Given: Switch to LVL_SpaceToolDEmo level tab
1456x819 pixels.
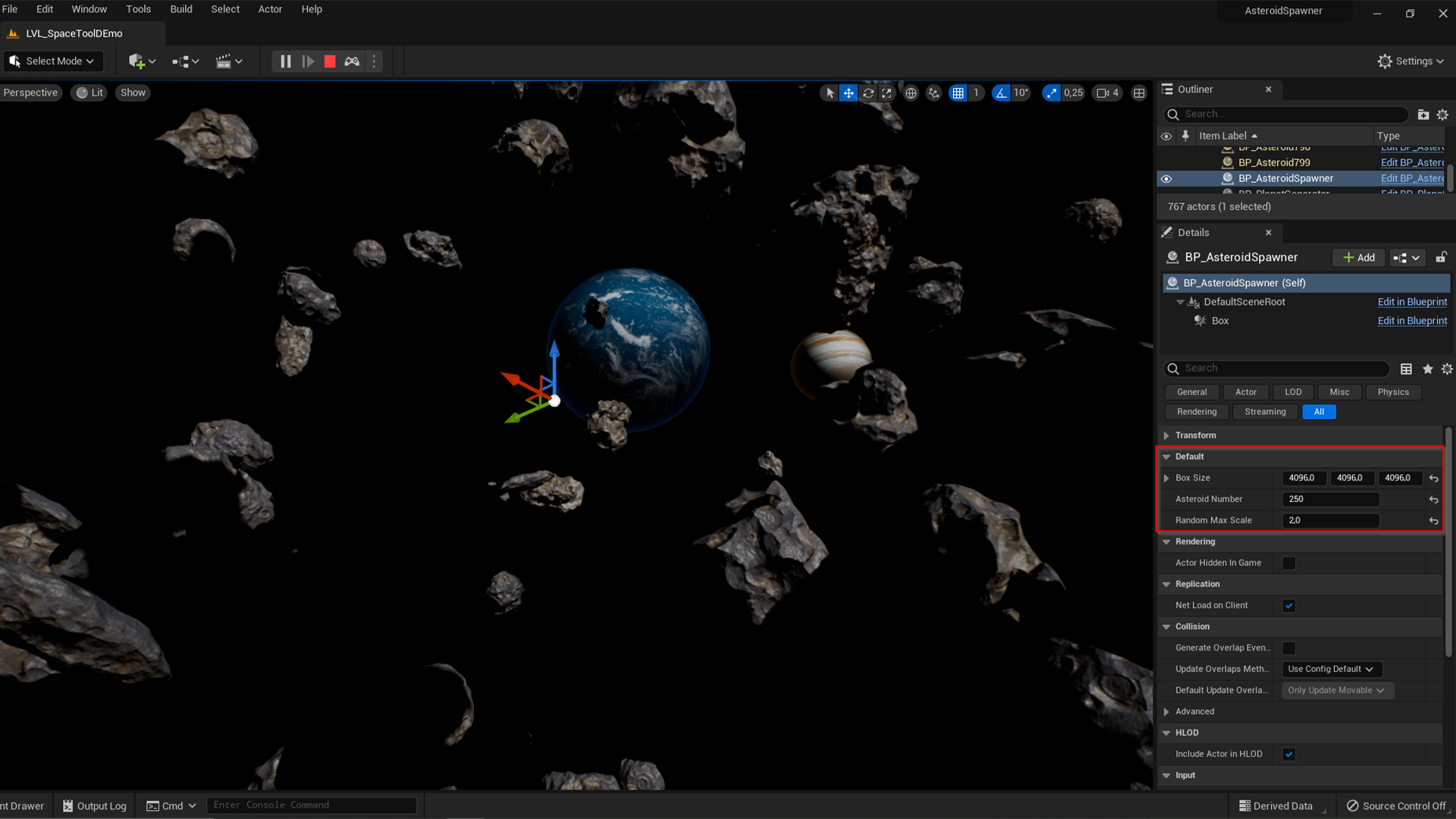Looking at the screenshot, I should click(x=74, y=33).
